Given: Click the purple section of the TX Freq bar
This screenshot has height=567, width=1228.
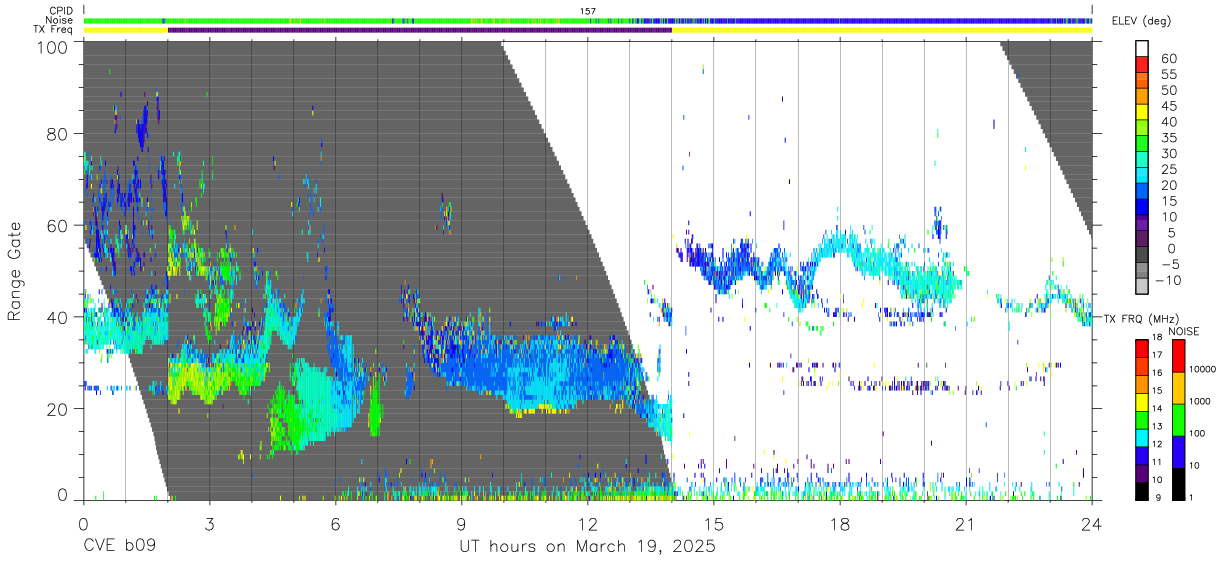Looking at the screenshot, I should tap(420, 30).
